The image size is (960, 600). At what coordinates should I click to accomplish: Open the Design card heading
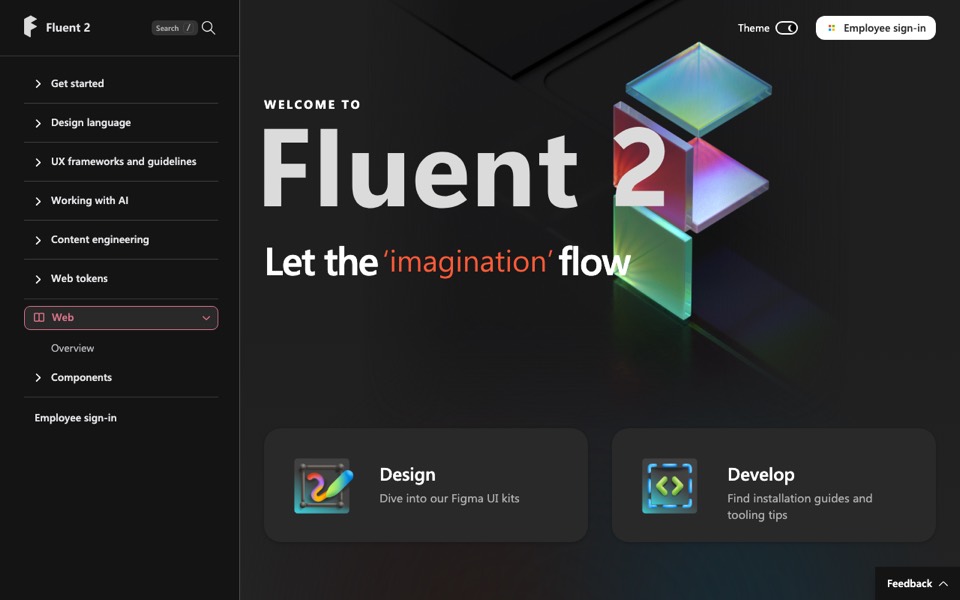point(407,474)
